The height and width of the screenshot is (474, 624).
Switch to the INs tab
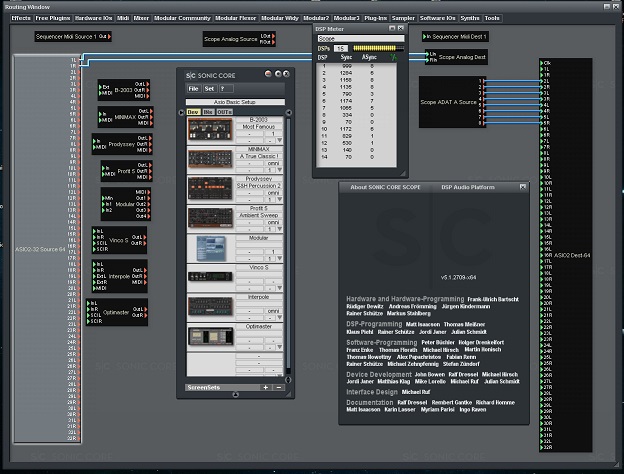click(x=208, y=112)
